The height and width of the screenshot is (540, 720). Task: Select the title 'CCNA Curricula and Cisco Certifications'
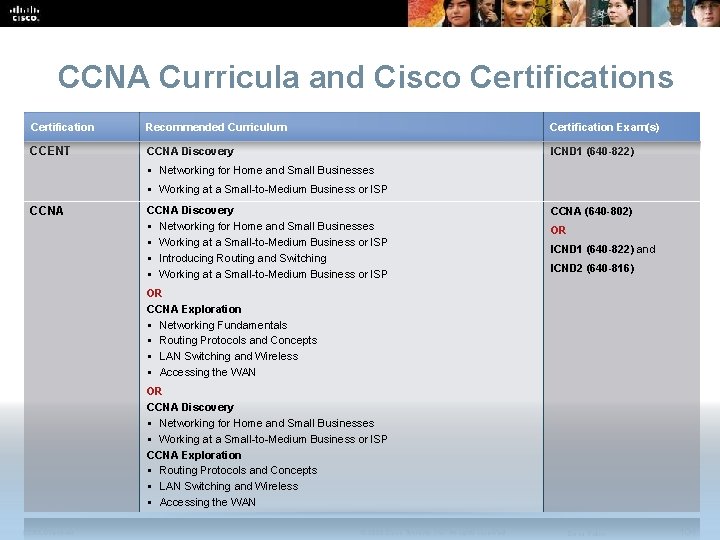click(366, 77)
